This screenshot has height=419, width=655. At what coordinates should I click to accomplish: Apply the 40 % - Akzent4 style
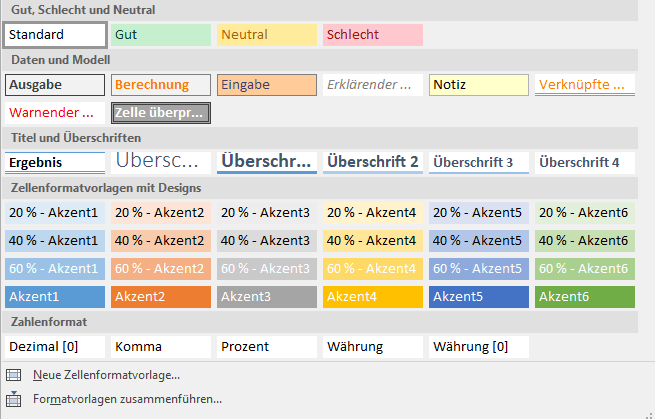pos(373,241)
